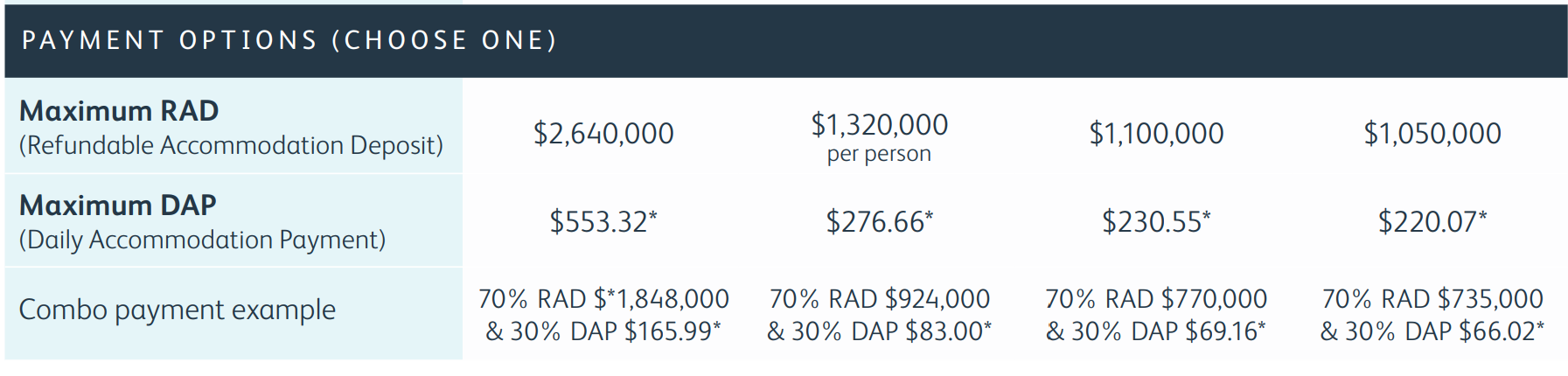1568x376 pixels.
Task: Select the 70% RAD $735,000 combo text
Action: click(1432, 299)
